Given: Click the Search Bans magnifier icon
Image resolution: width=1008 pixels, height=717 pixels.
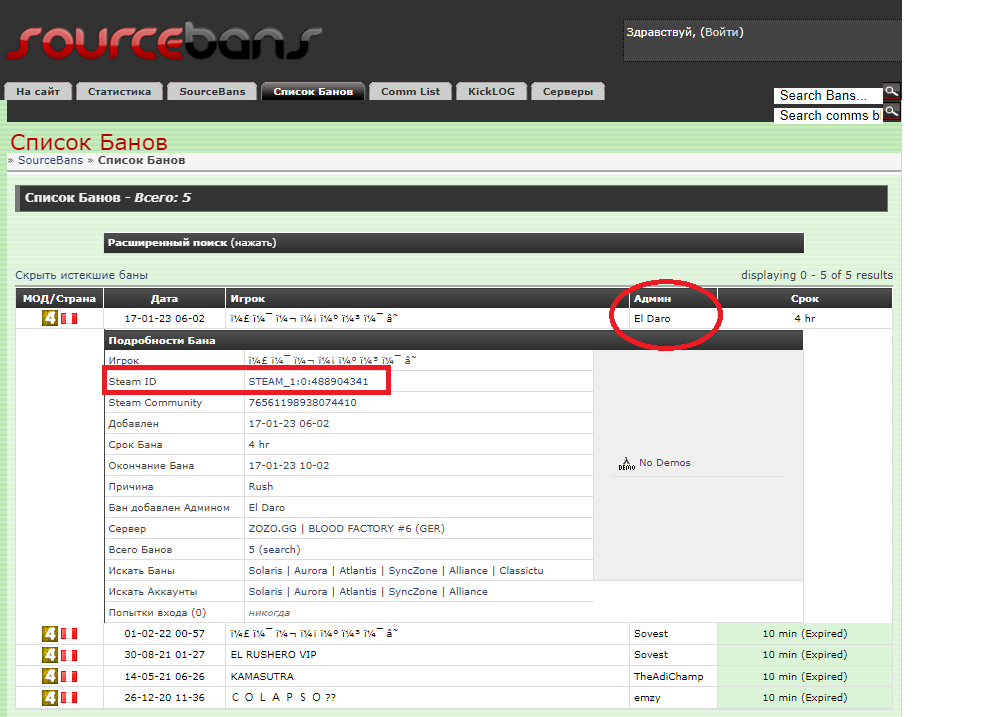Looking at the screenshot, I should (891, 92).
